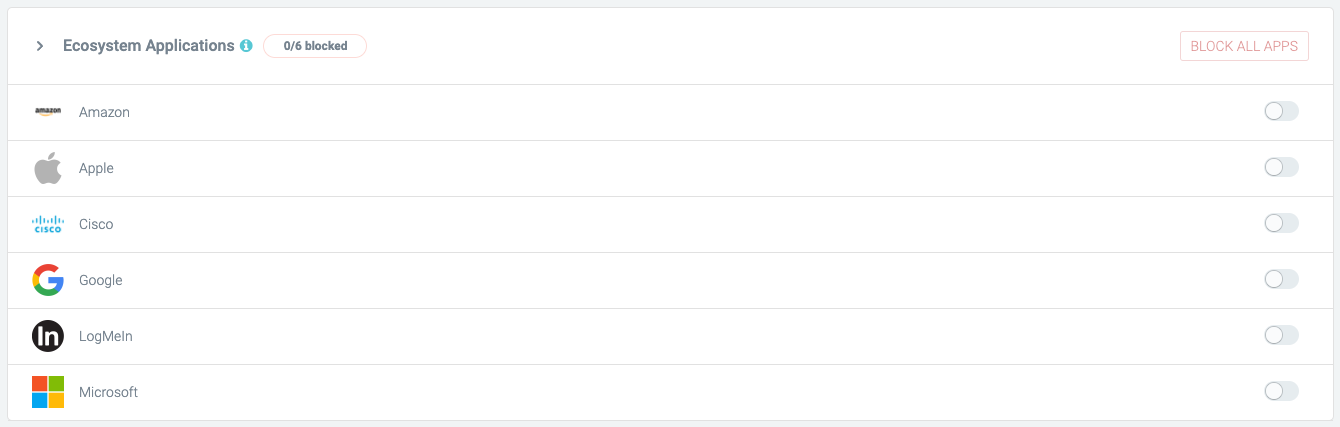The width and height of the screenshot is (1340, 427).
Task: Click the 0/6 blocked badge
Action: 315,46
